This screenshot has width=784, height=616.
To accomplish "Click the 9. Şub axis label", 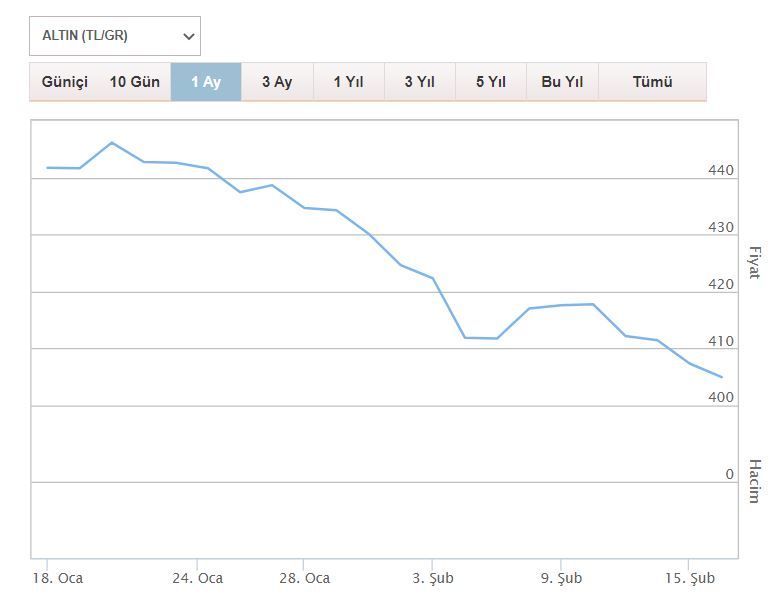I will pos(562,578).
